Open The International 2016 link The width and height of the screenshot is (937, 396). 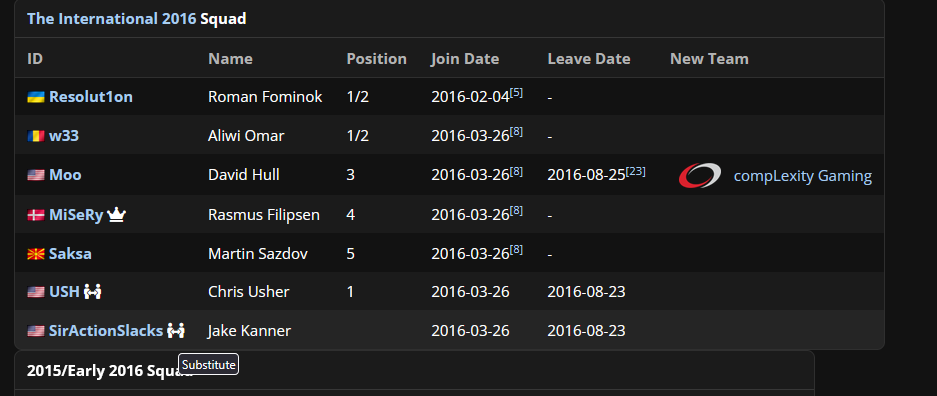click(x=112, y=19)
